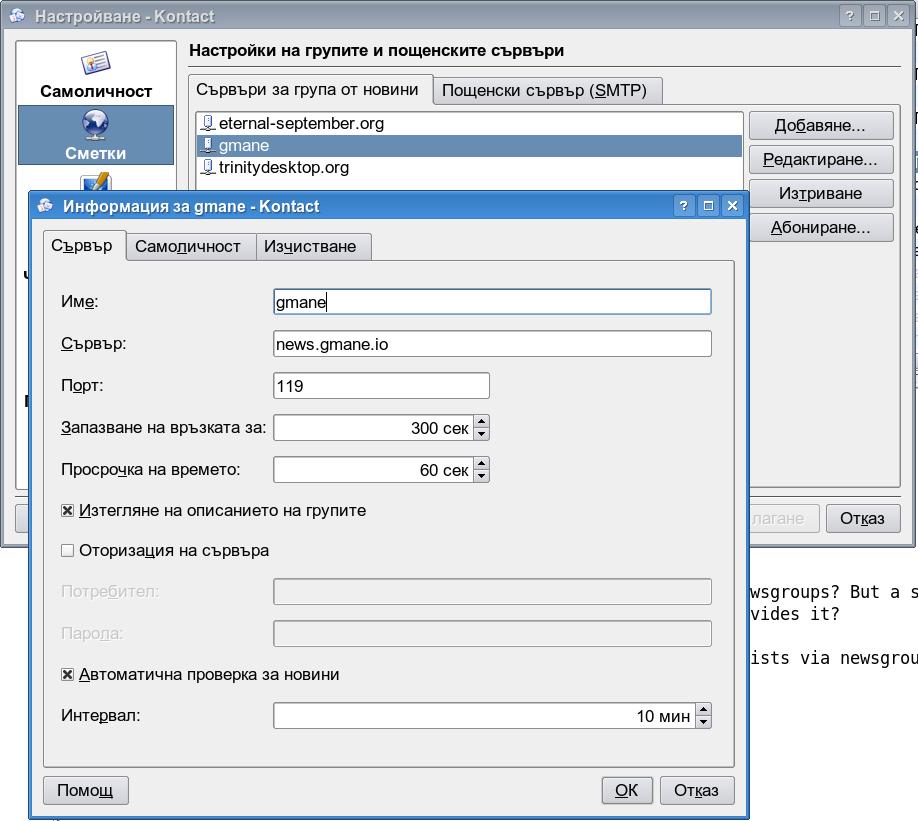The image size is (918, 821).
Task: Open the Kontact icon menu of the Настройване window
Action: (x=17, y=16)
